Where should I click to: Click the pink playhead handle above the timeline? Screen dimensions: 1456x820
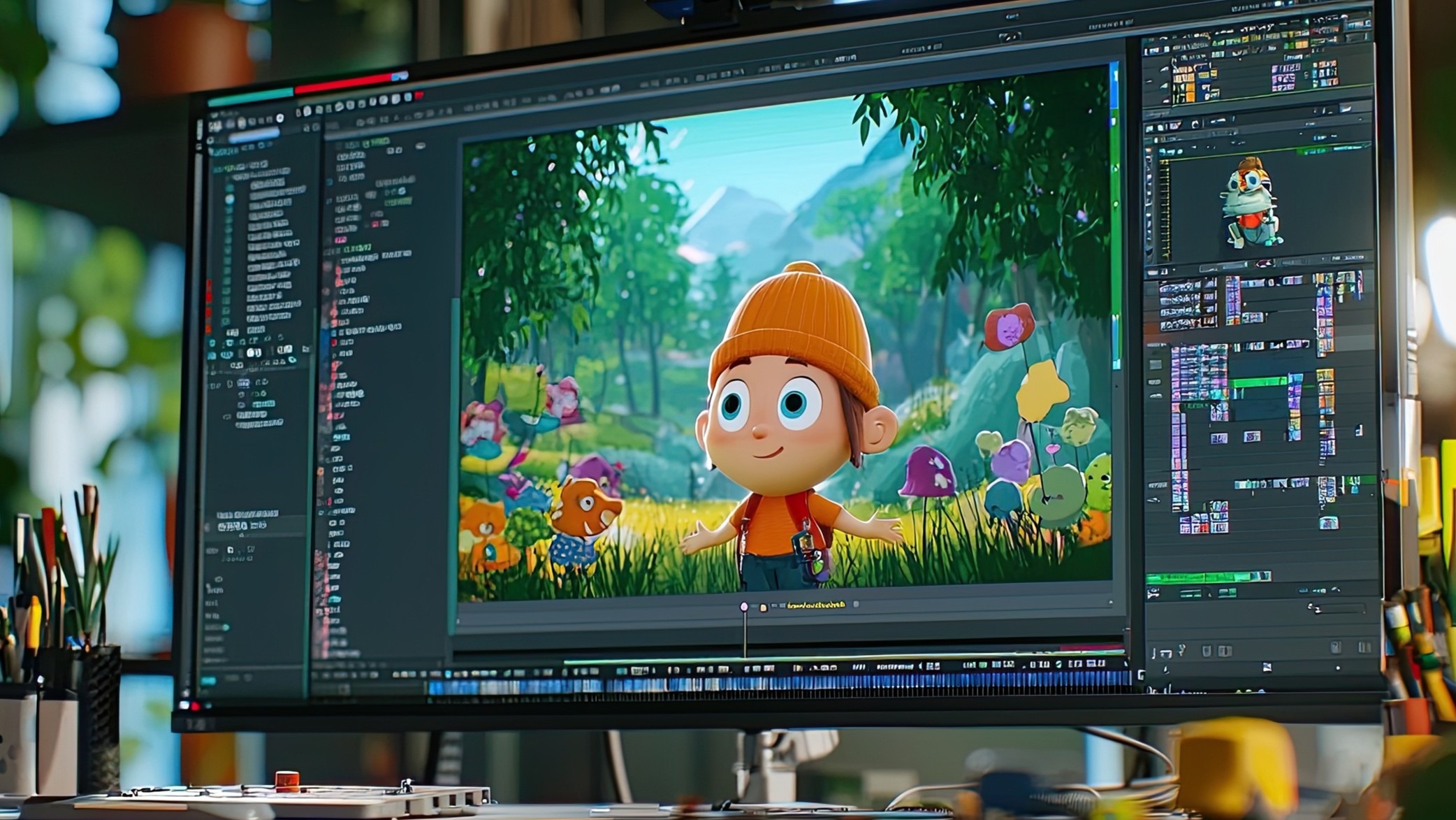[744, 606]
